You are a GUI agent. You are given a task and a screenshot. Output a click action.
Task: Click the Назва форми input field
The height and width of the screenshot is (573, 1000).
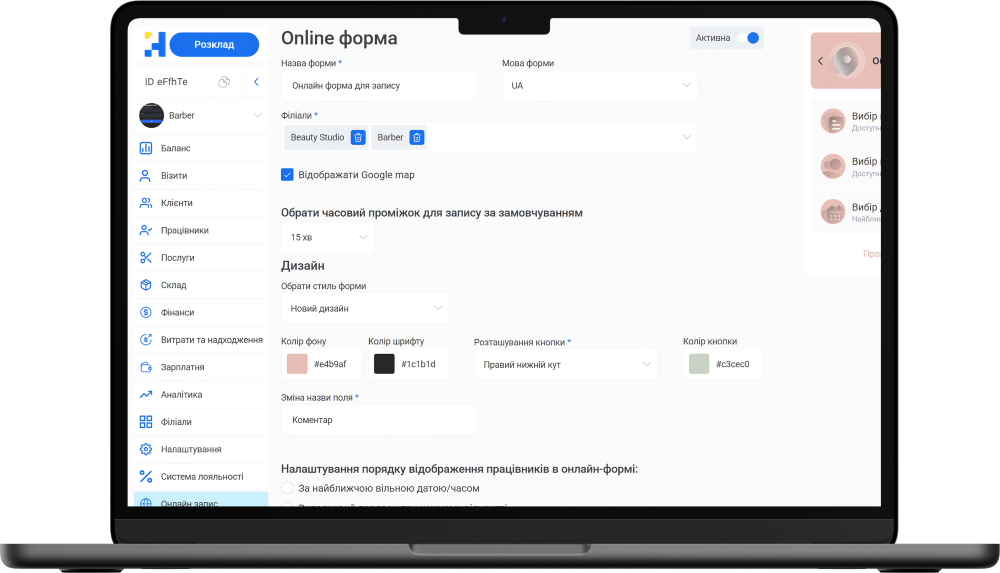[378, 86]
